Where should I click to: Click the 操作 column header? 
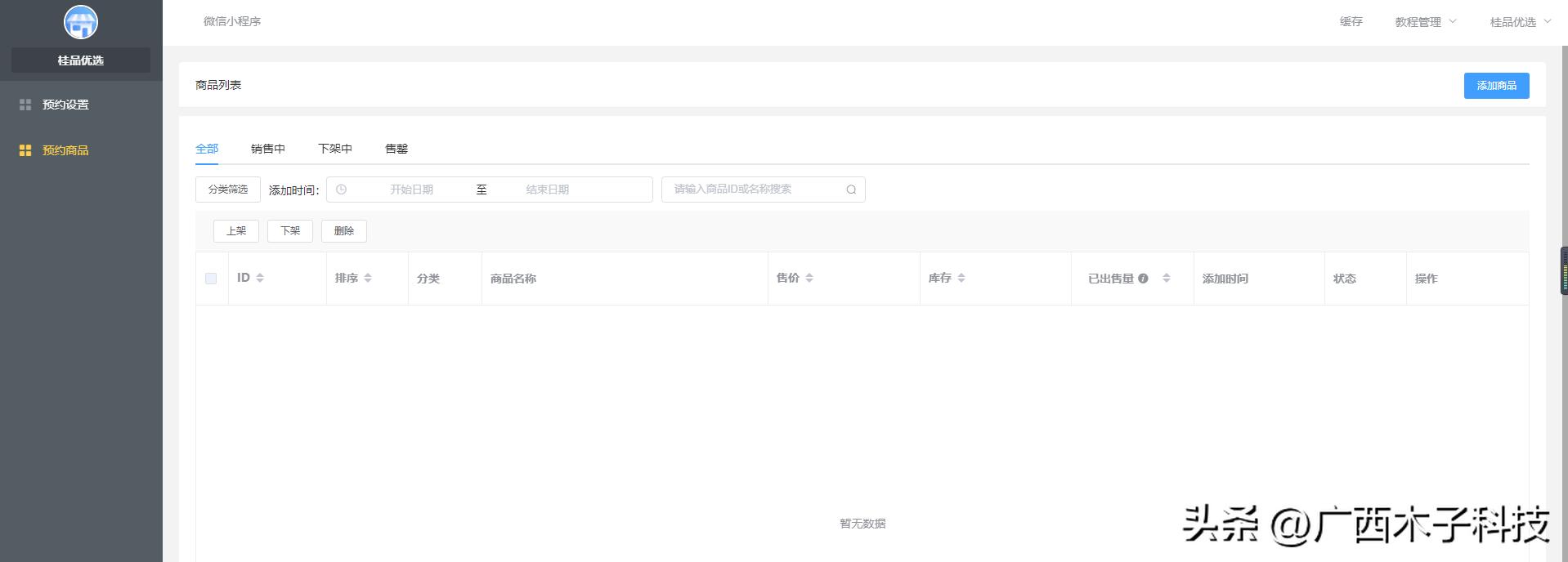click(x=1427, y=279)
